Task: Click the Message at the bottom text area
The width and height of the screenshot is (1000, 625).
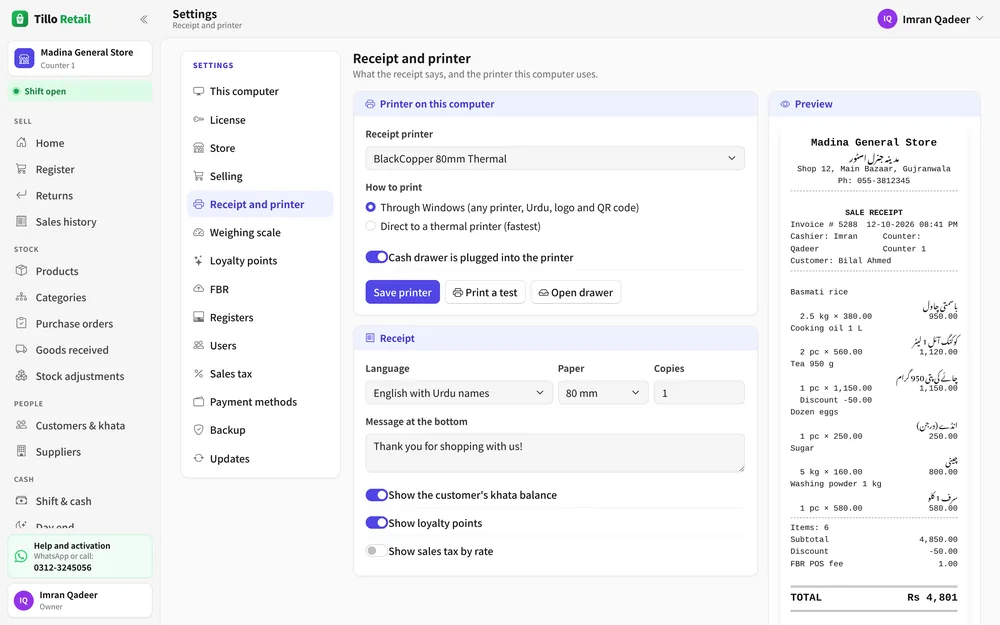Action: coord(555,453)
